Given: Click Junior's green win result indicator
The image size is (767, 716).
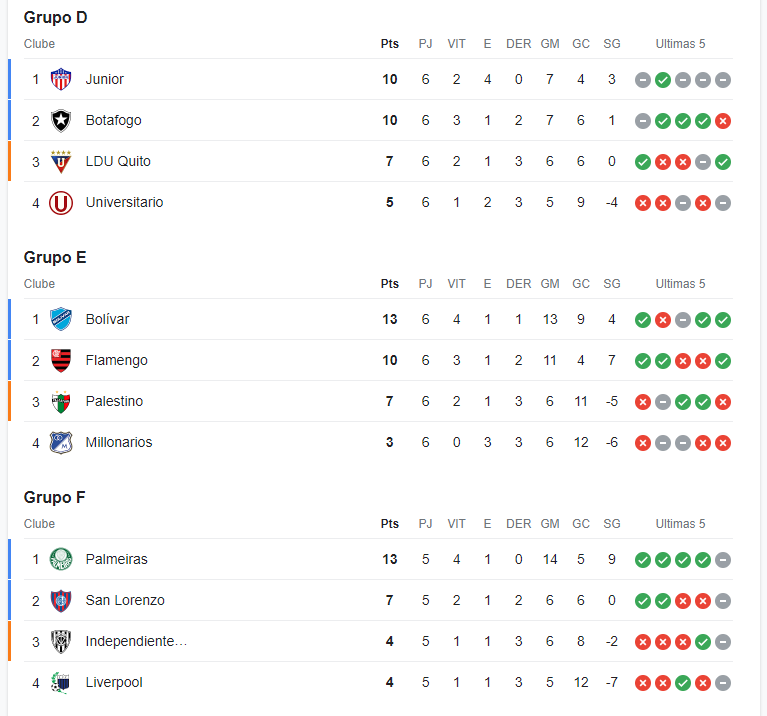Looking at the screenshot, I should tap(663, 80).
